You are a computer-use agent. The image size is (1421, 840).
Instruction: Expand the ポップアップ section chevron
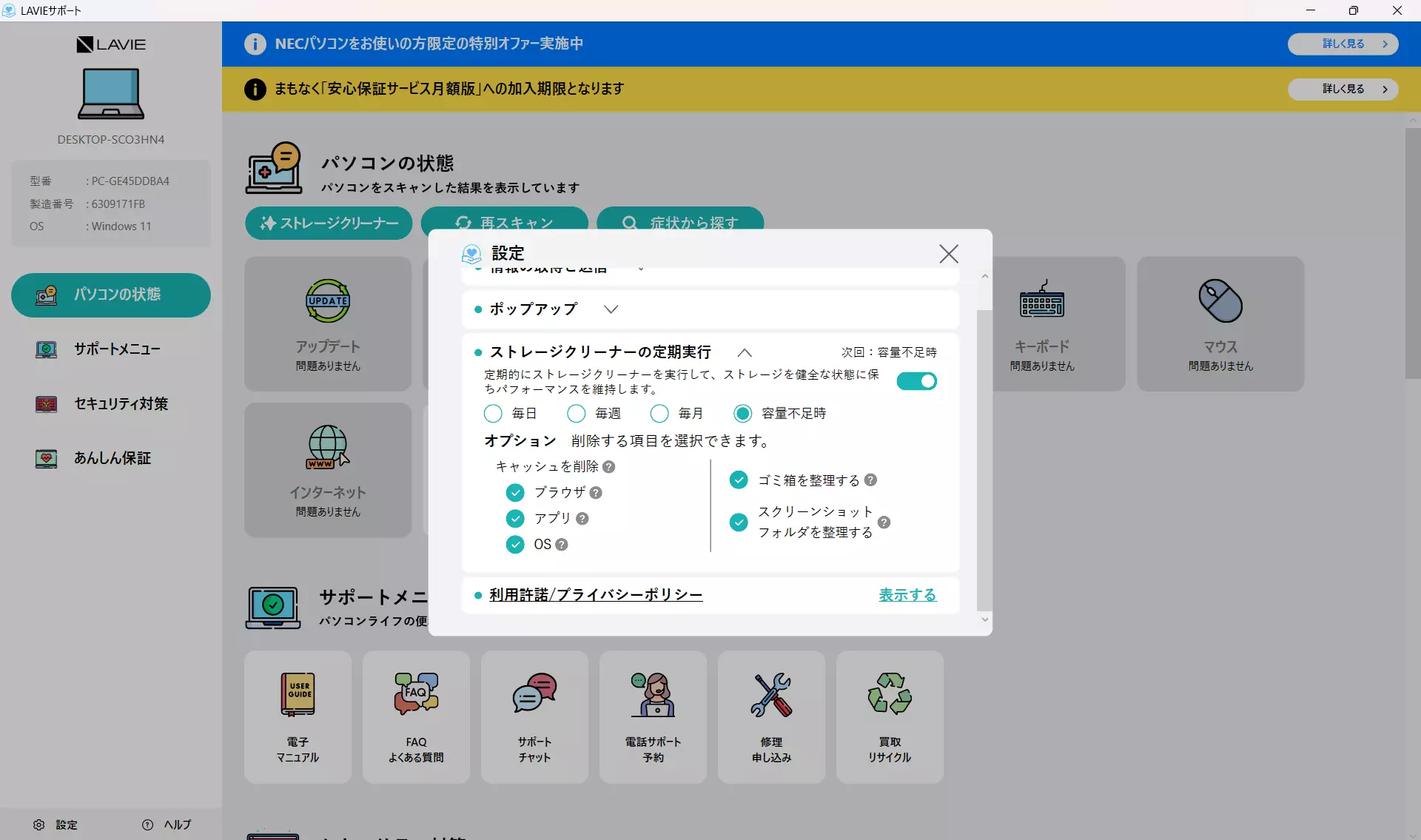(x=611, y=309)
